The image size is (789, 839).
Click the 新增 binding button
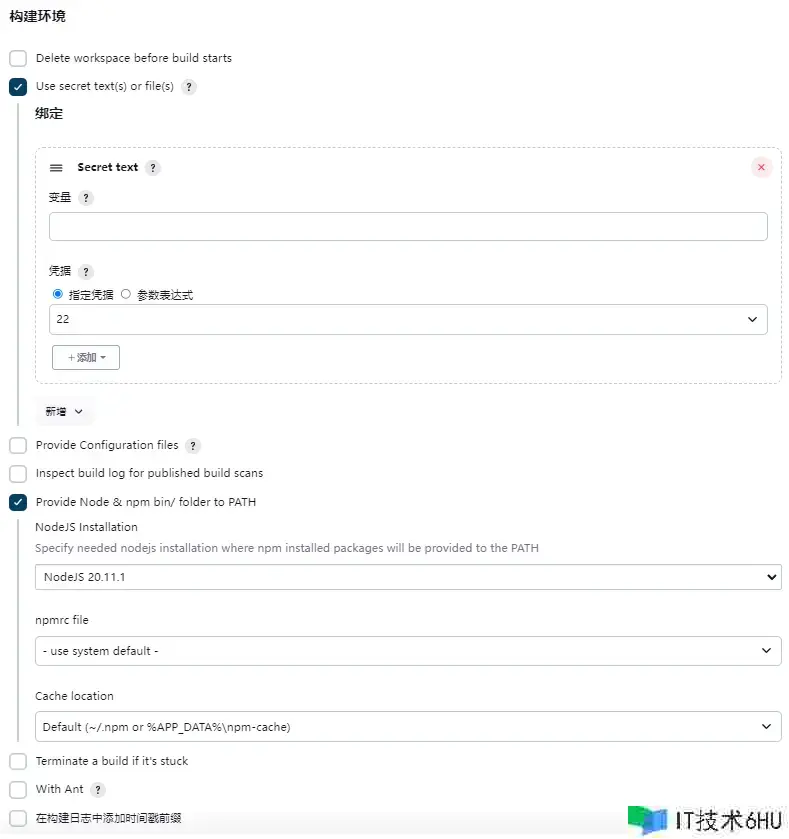point(64,412)
